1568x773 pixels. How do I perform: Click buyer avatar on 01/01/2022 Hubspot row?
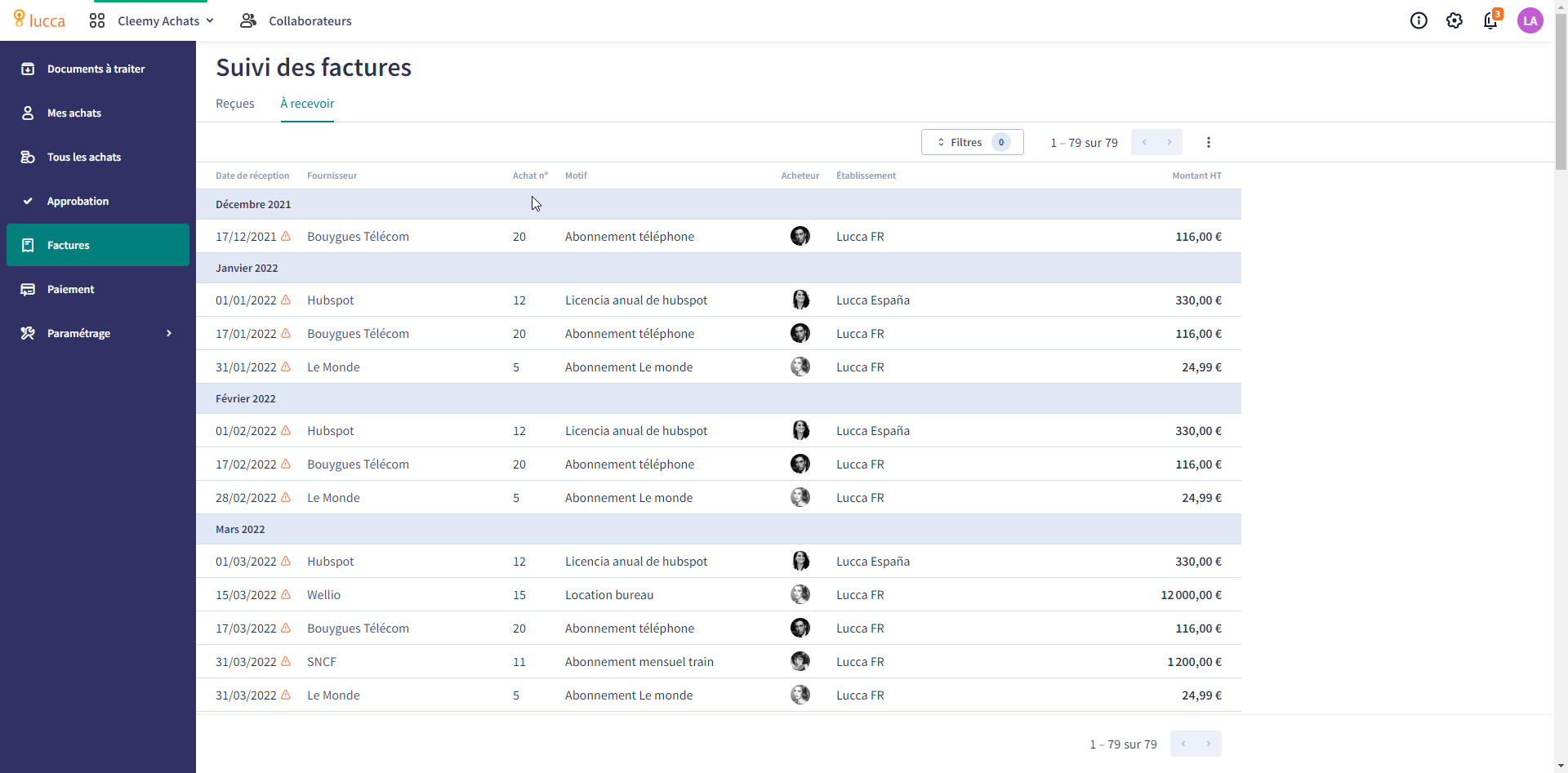coord(800,300)
